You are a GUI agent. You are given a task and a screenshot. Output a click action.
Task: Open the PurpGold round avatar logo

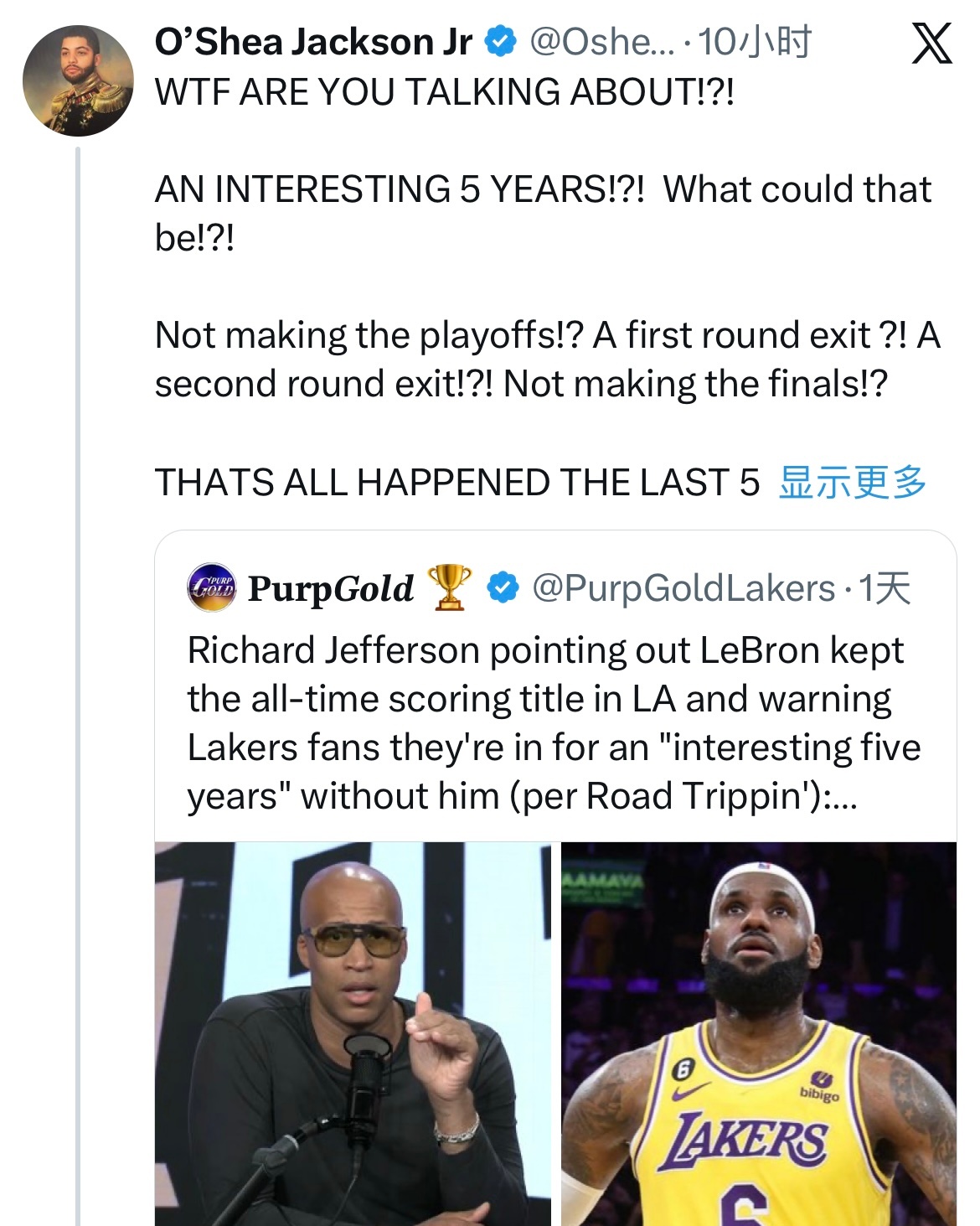coord(211,587)
